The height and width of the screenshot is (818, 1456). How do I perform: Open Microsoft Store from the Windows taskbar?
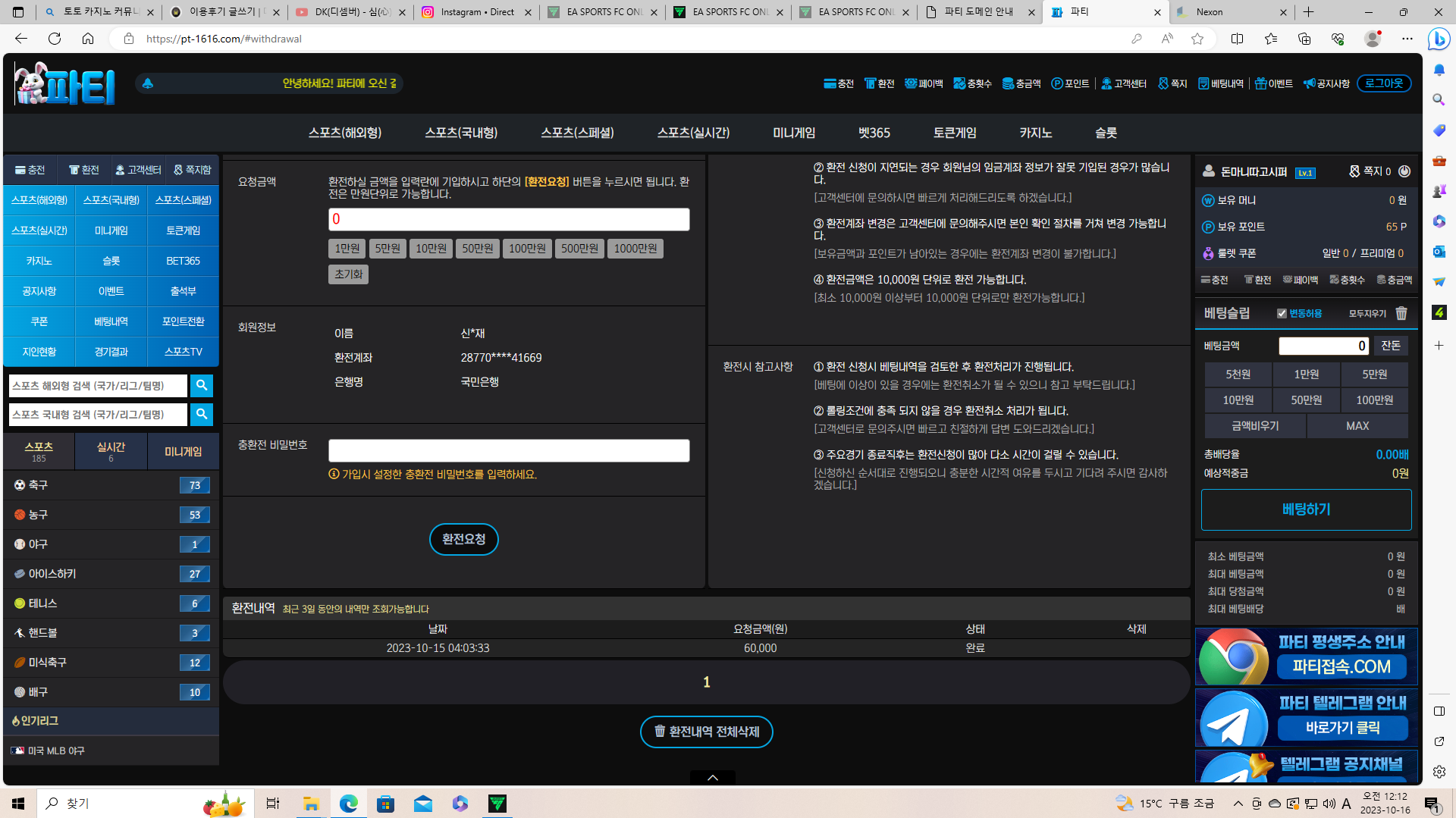385,804
